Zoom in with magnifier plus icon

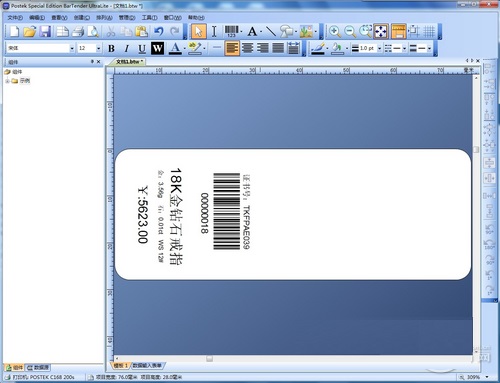tap(334, 32)
